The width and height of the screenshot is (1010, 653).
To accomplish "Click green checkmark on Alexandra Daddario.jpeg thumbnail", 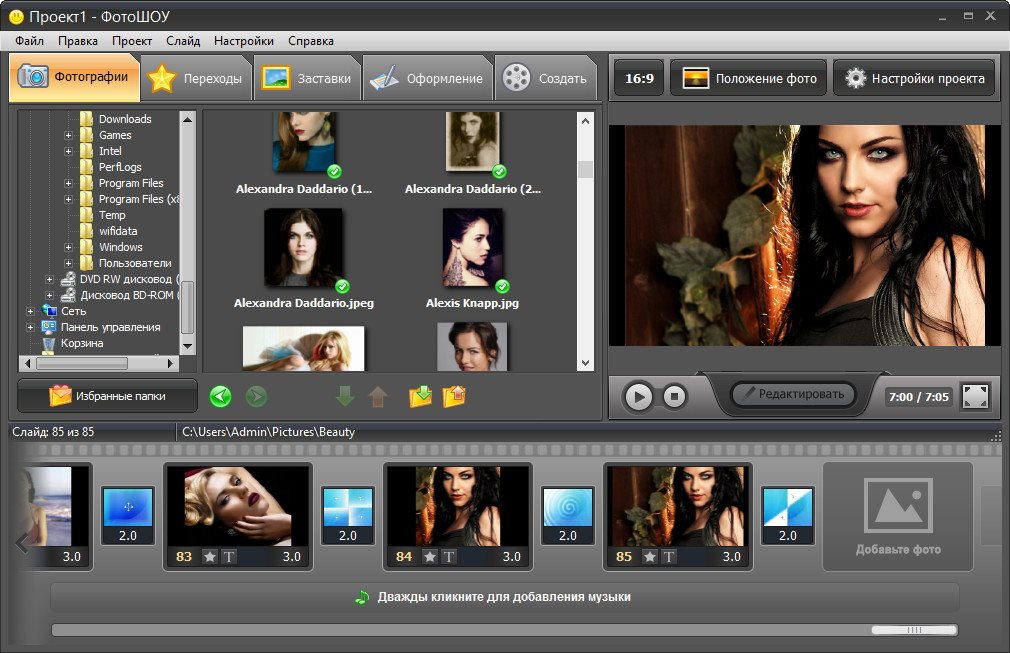I will point(342,286).
